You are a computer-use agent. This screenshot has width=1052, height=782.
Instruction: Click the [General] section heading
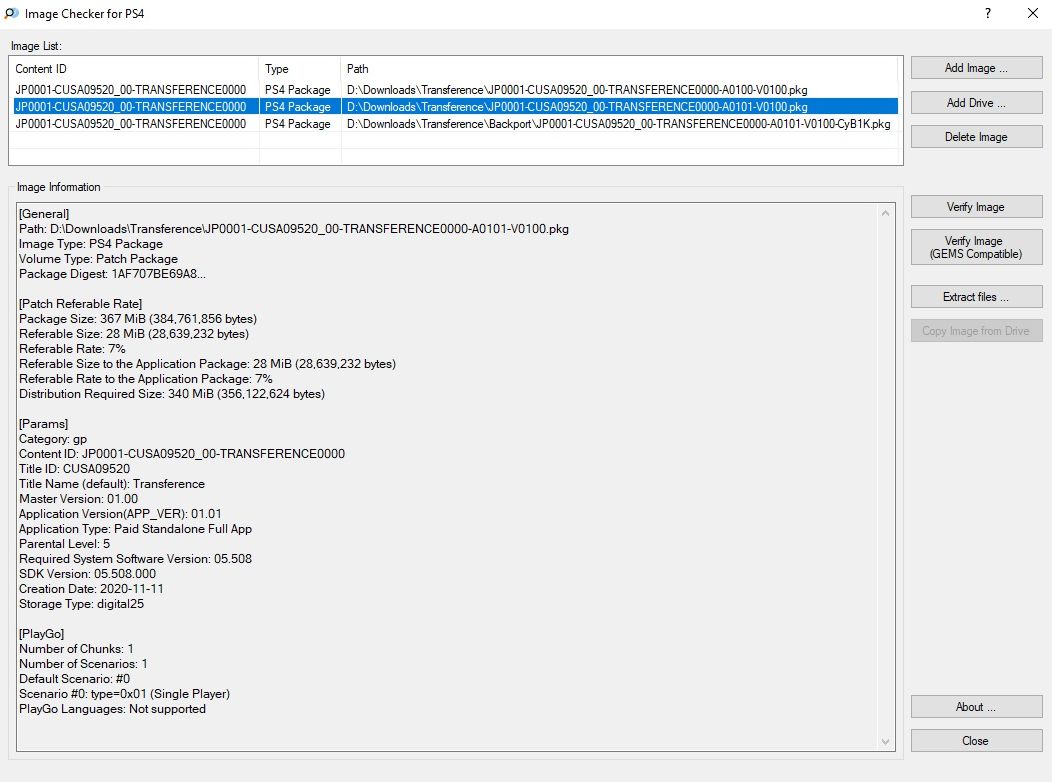pyautogui.click(x=44, y=213)
